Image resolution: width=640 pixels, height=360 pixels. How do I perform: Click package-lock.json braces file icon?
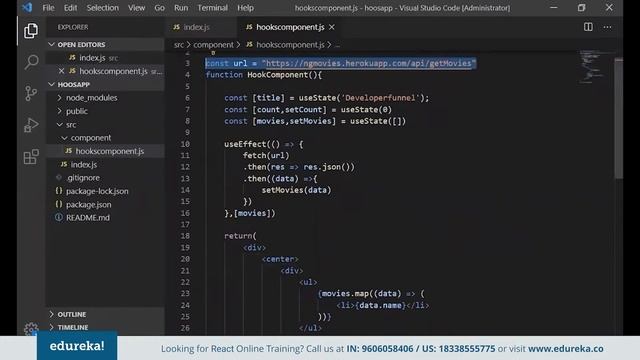tap(59, 191)
